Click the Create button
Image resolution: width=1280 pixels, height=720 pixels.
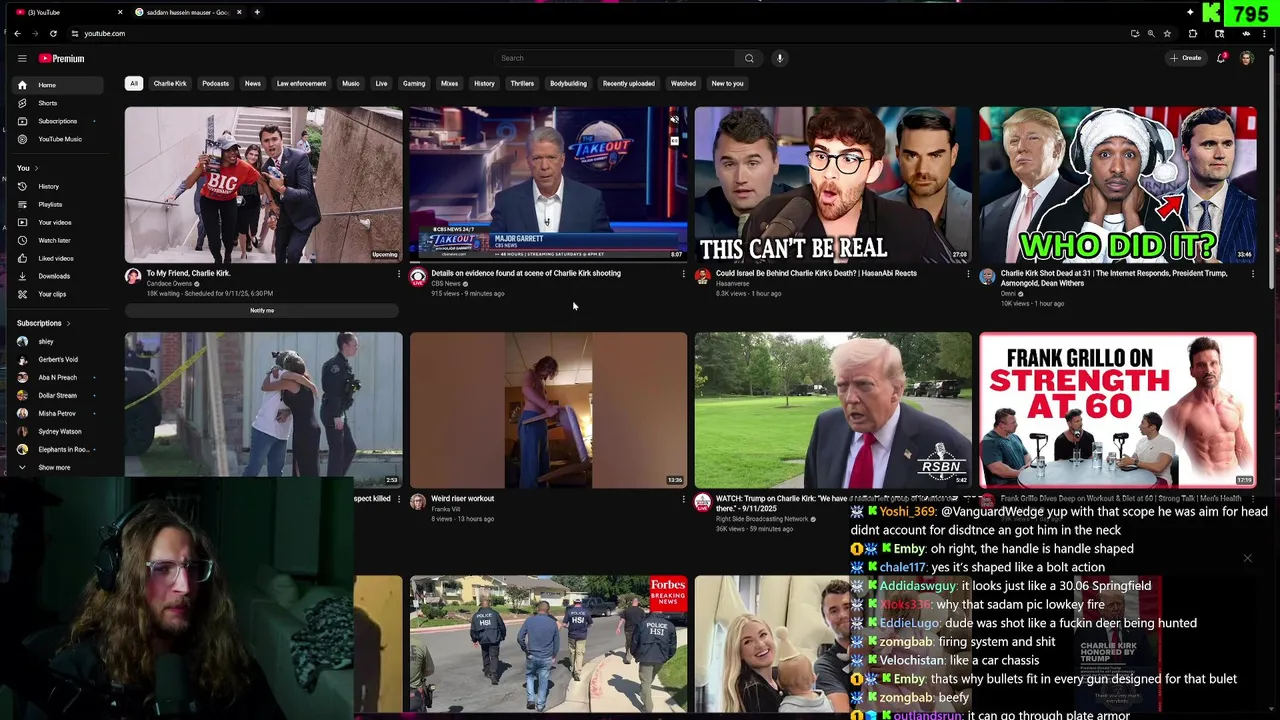tap(1186, 58)
